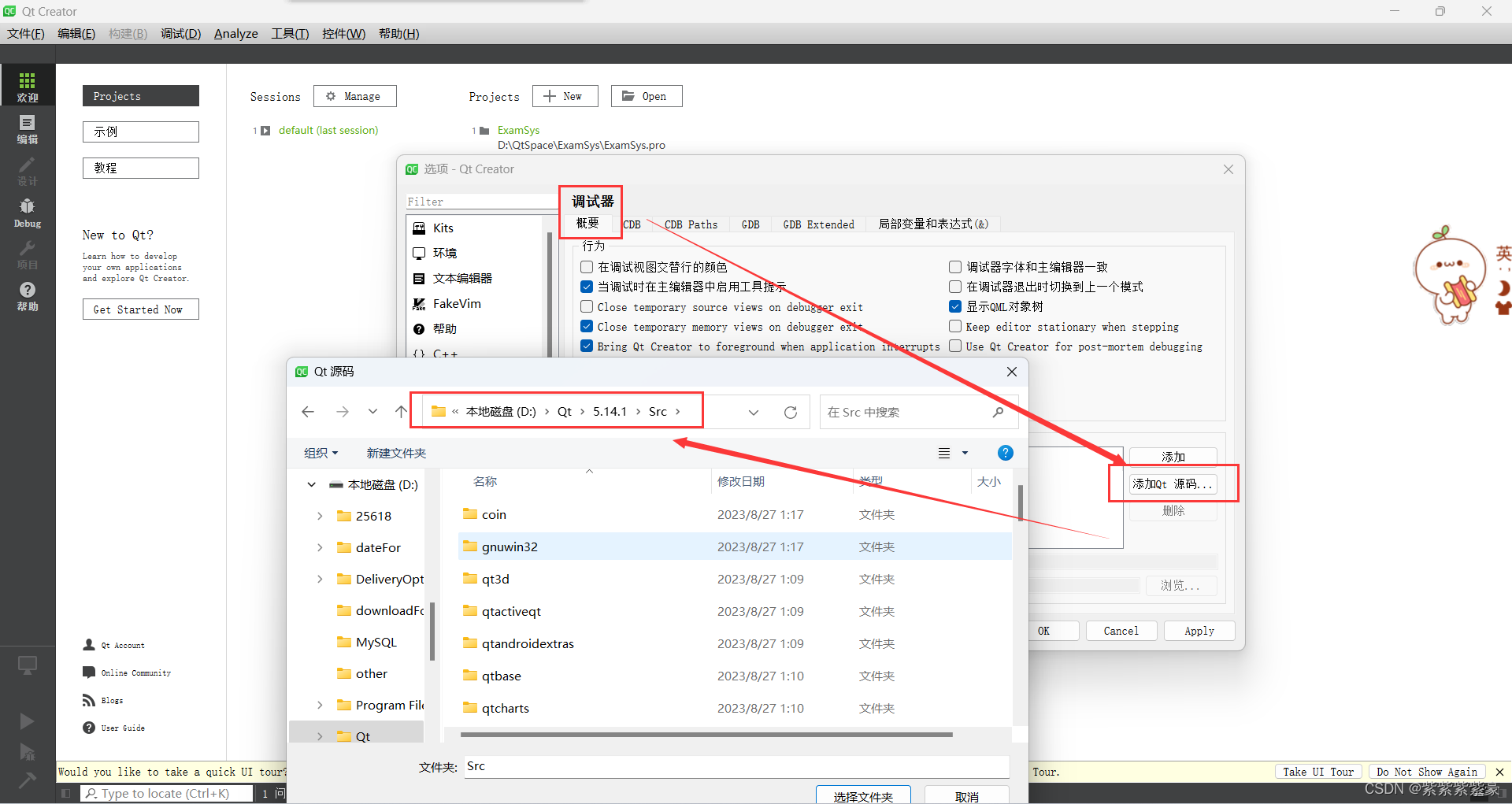The height and width of the screenshot is (804, 1512).
Task: Switch to Edit (编辑) mode icon
Action: coord(27,129)
